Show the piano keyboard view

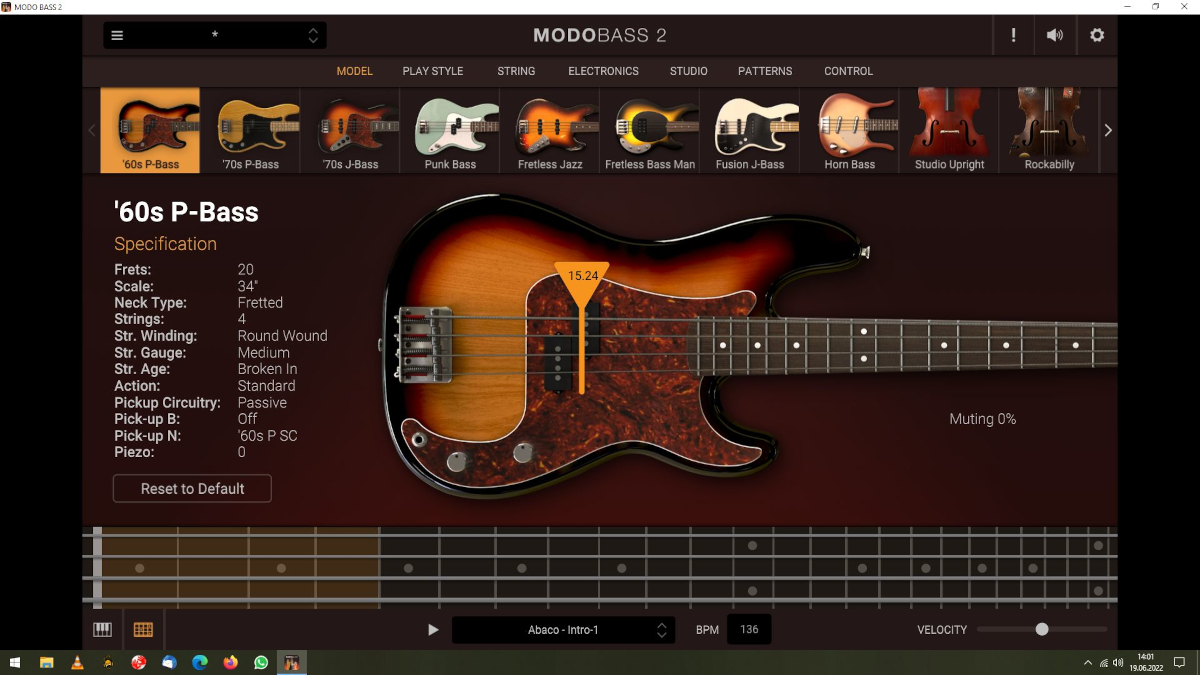point(103,630)
